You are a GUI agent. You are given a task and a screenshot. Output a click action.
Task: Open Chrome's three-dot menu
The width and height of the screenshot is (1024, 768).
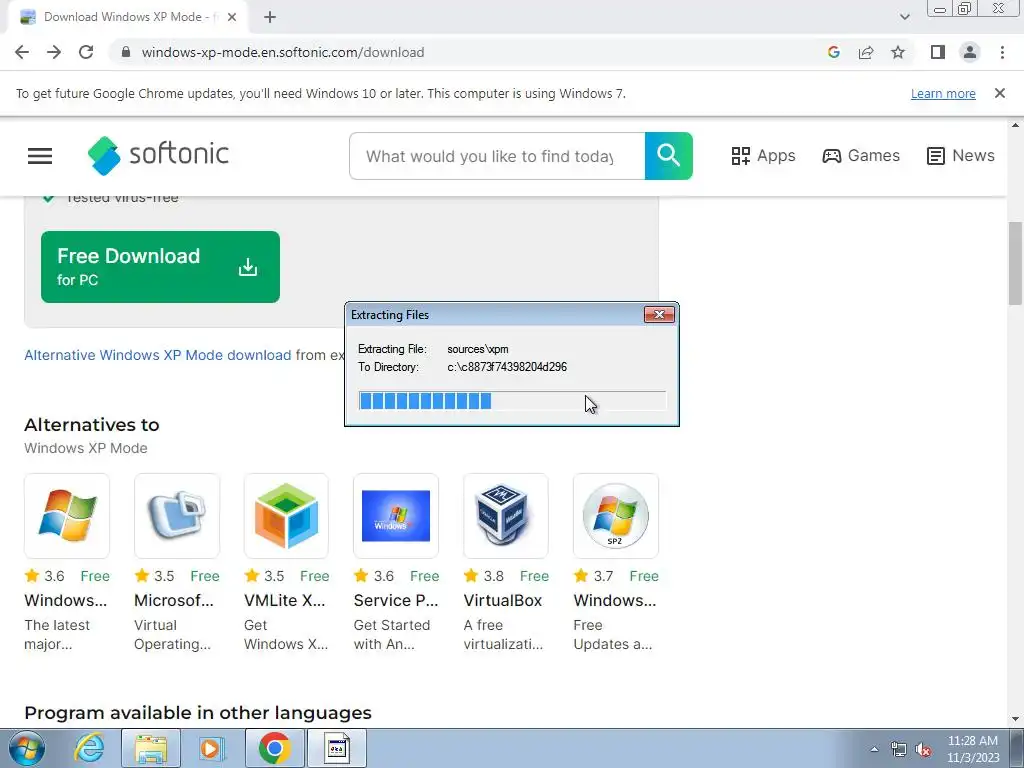click(x=1002, y=52)
